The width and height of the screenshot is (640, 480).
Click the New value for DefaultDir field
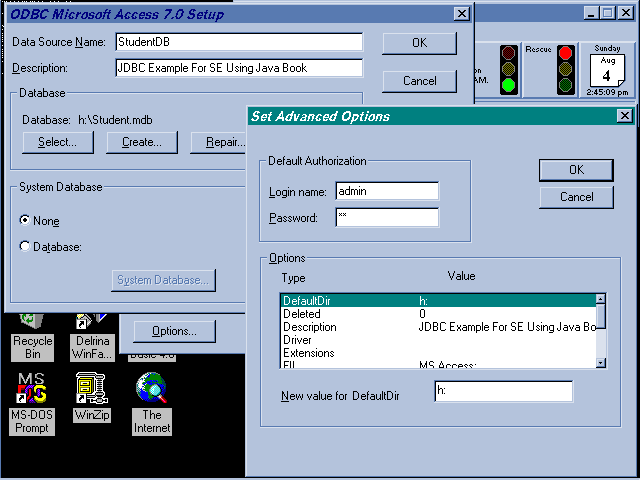point(504,391)
